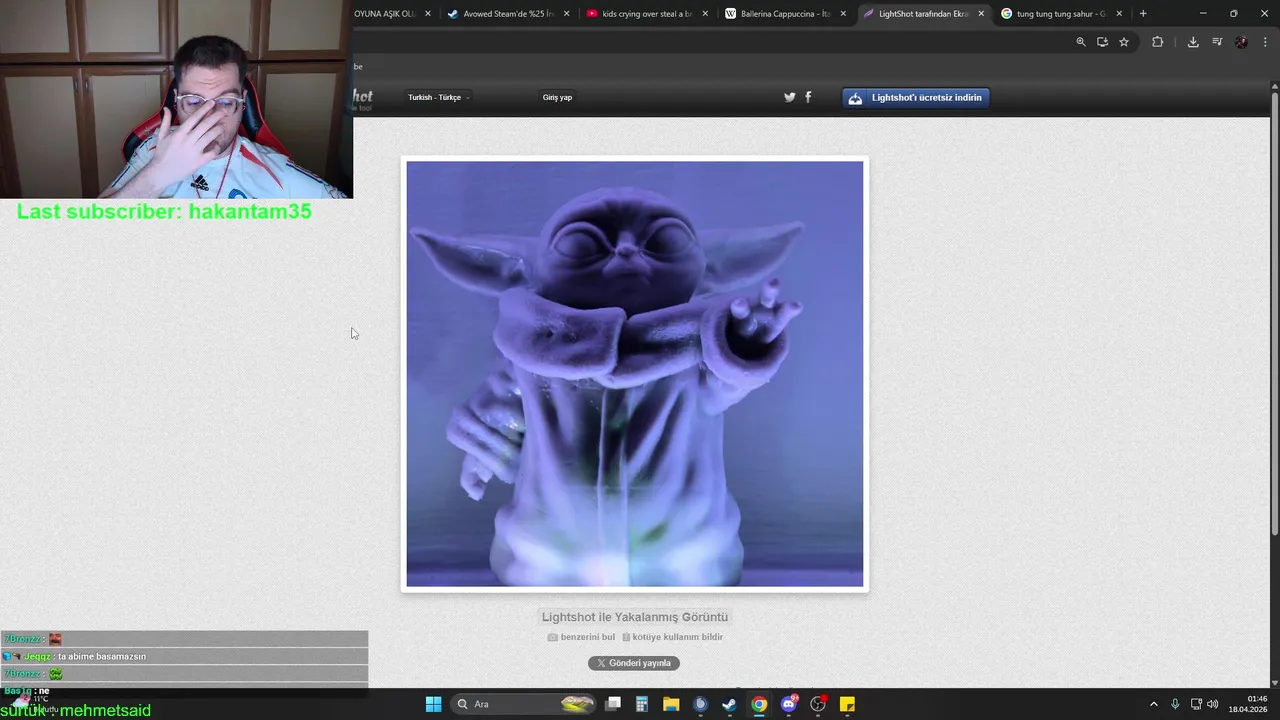Viewport: 1280px width, 720px height.
Task: Open OBS Studio from the taskbar
Action: pyautogui.click(x=818, y=704)
